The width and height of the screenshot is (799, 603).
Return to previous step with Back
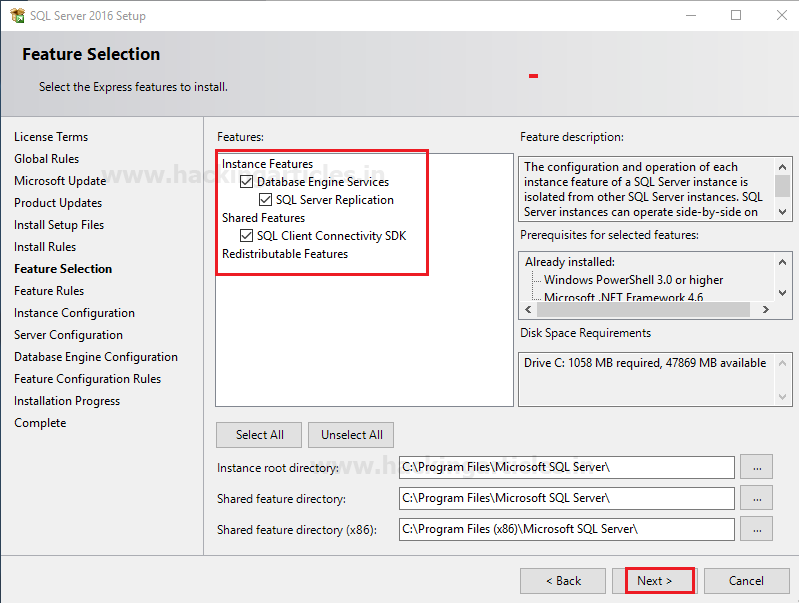point(563,581)
